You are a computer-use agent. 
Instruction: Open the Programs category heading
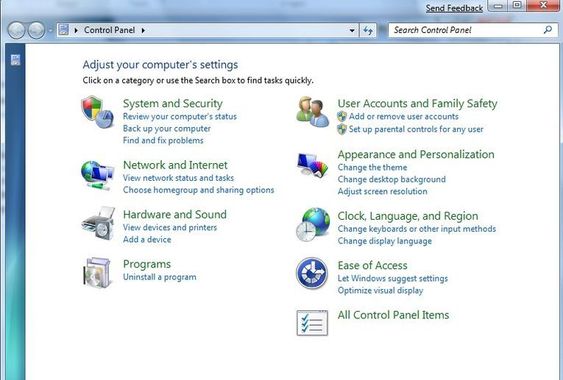click(x=147, y=264)
